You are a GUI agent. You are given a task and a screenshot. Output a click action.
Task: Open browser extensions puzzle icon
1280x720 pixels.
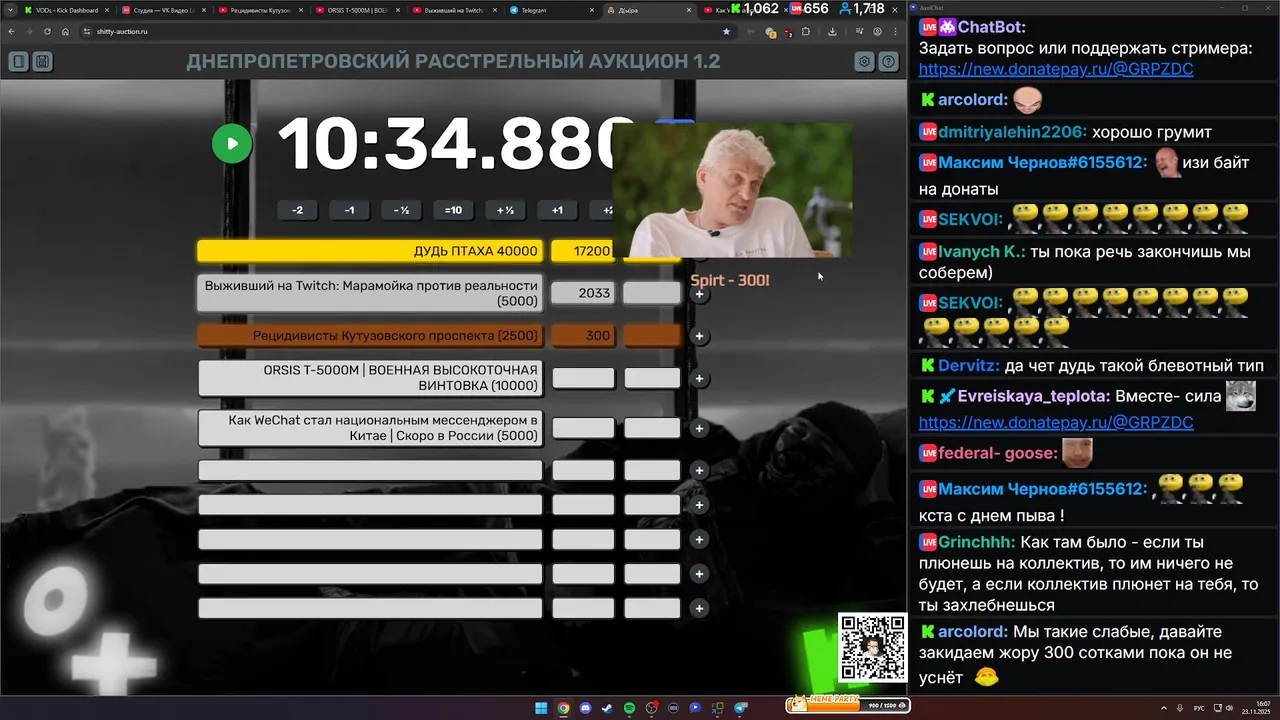(806, 32)
